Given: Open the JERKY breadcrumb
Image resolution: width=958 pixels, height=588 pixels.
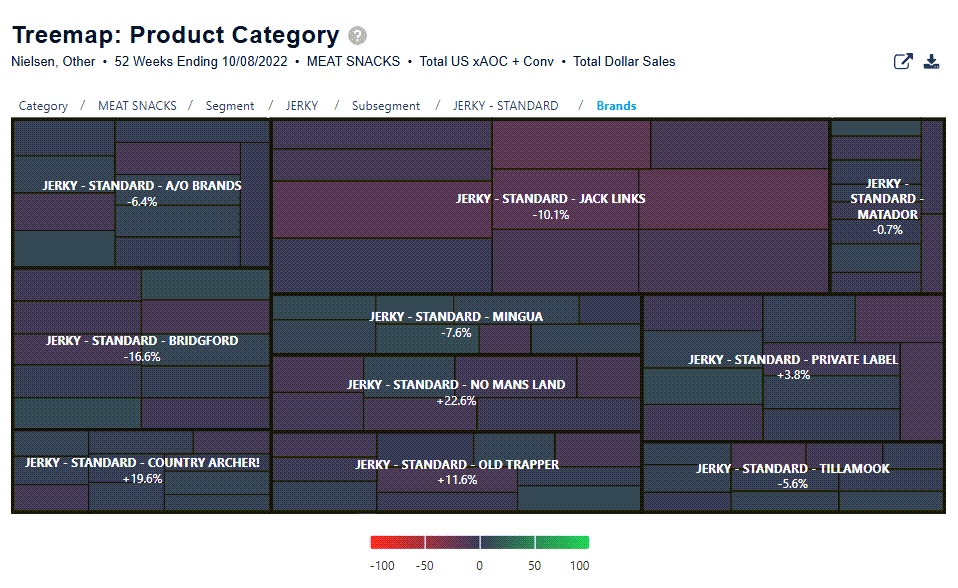Looking at the screenshot, I should click(302, 106).
